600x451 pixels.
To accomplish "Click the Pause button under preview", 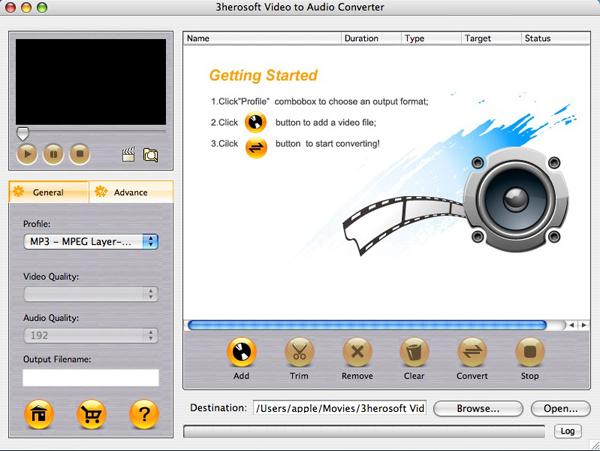I will click(53, 154).
